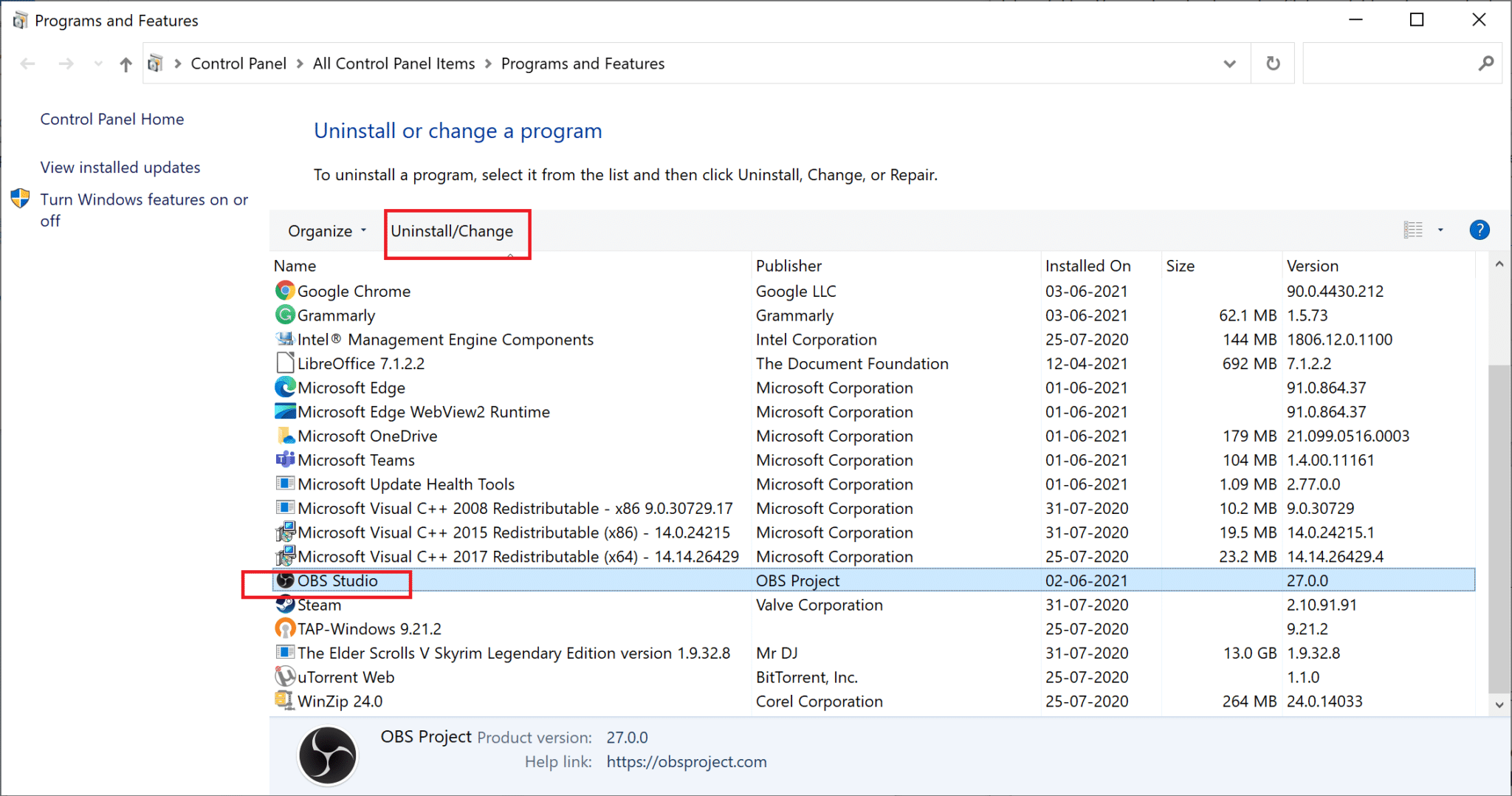Select the Microsoft Teams icon

285,460
